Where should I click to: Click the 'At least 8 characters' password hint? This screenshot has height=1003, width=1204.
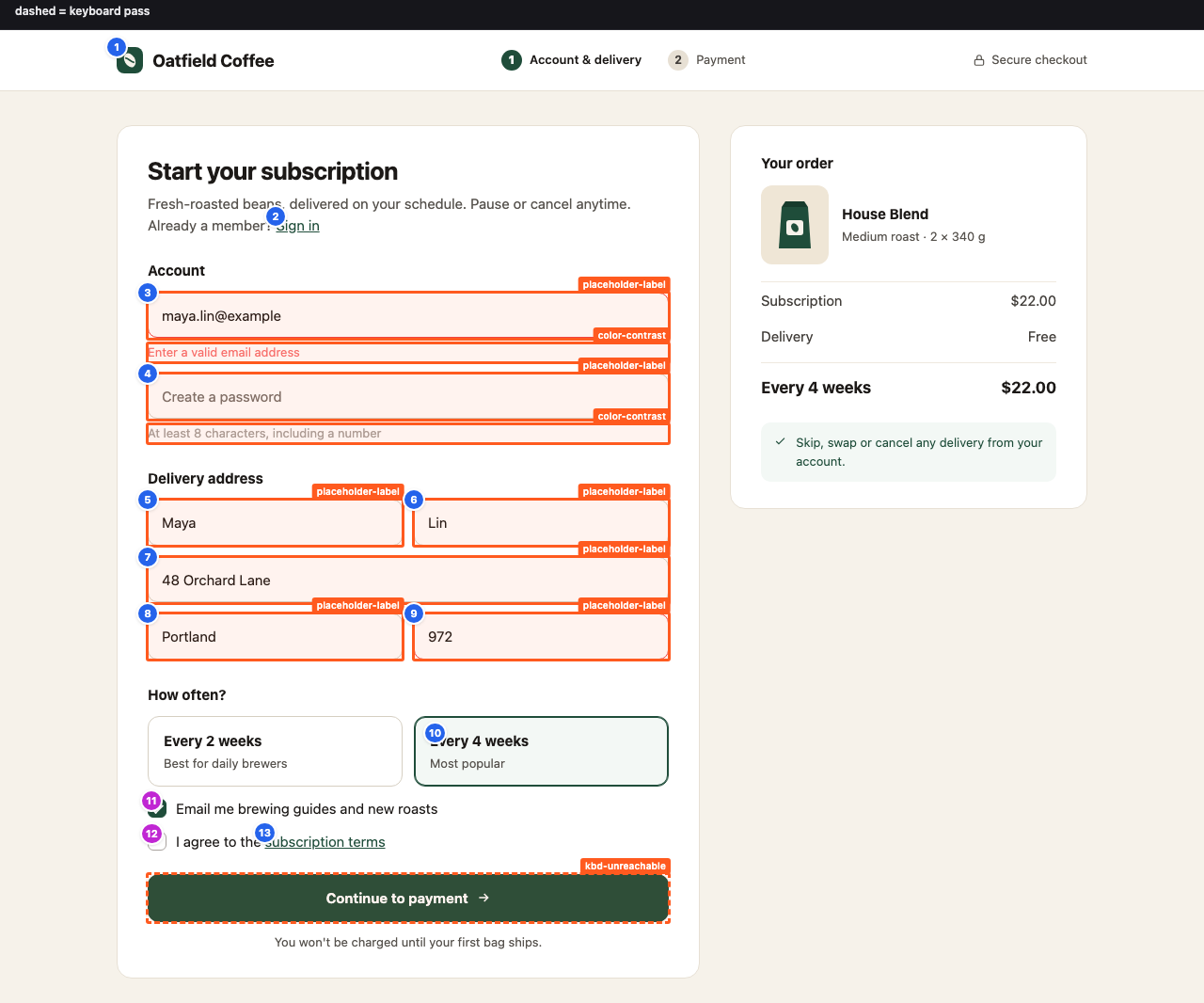[264, 434]
